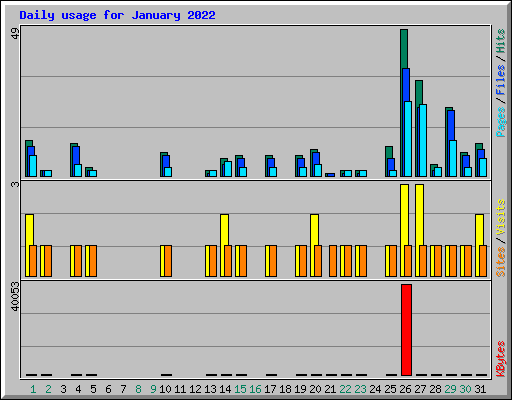Click the day "1" label on the x-axis
512x400 pixels.
[x=33, y=389]
